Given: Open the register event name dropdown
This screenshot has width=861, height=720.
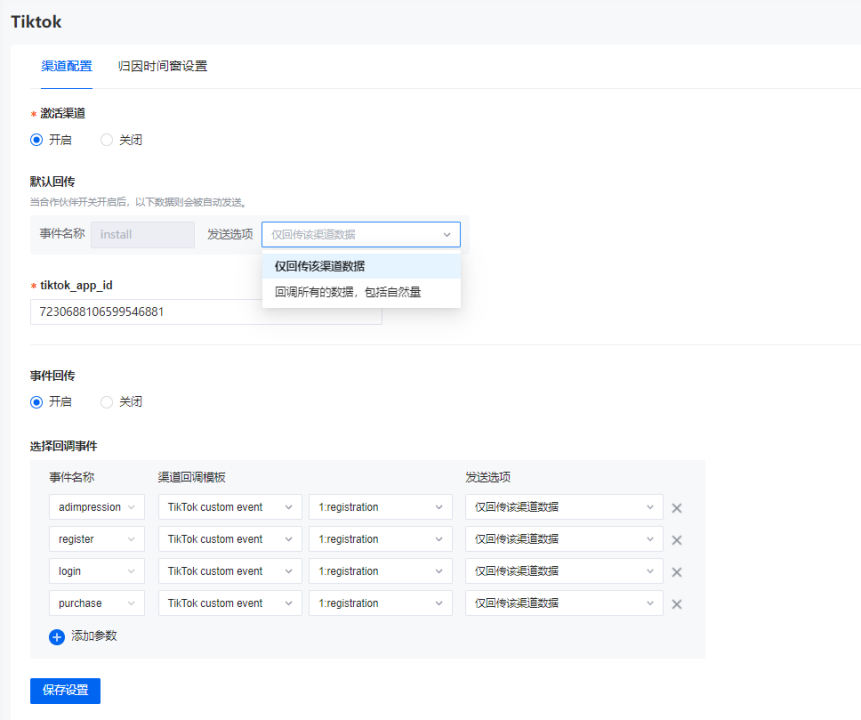Looking at the screenshot, I should click(x=97, y=539).
